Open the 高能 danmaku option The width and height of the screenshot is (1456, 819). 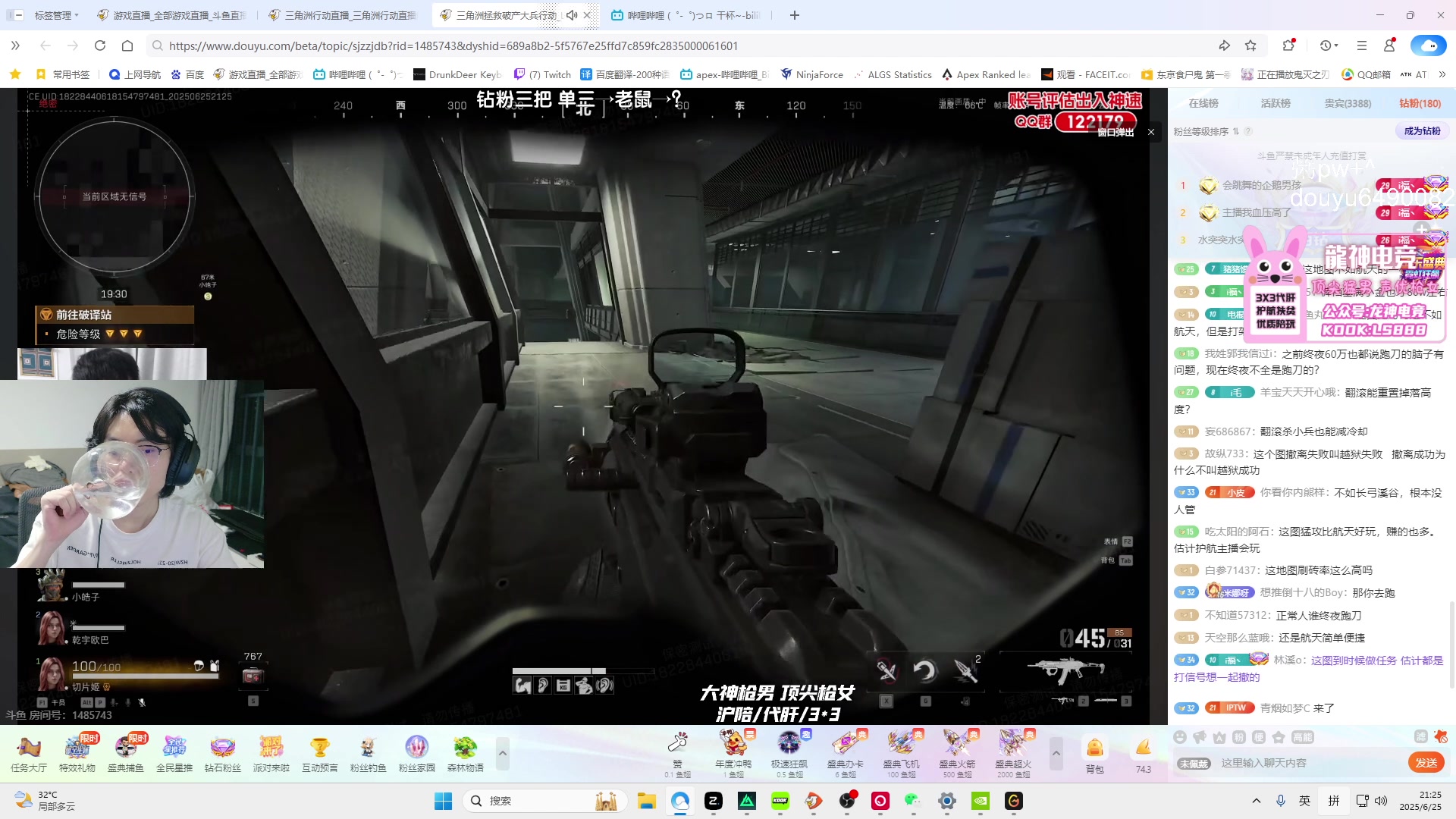click(1303, 737)
